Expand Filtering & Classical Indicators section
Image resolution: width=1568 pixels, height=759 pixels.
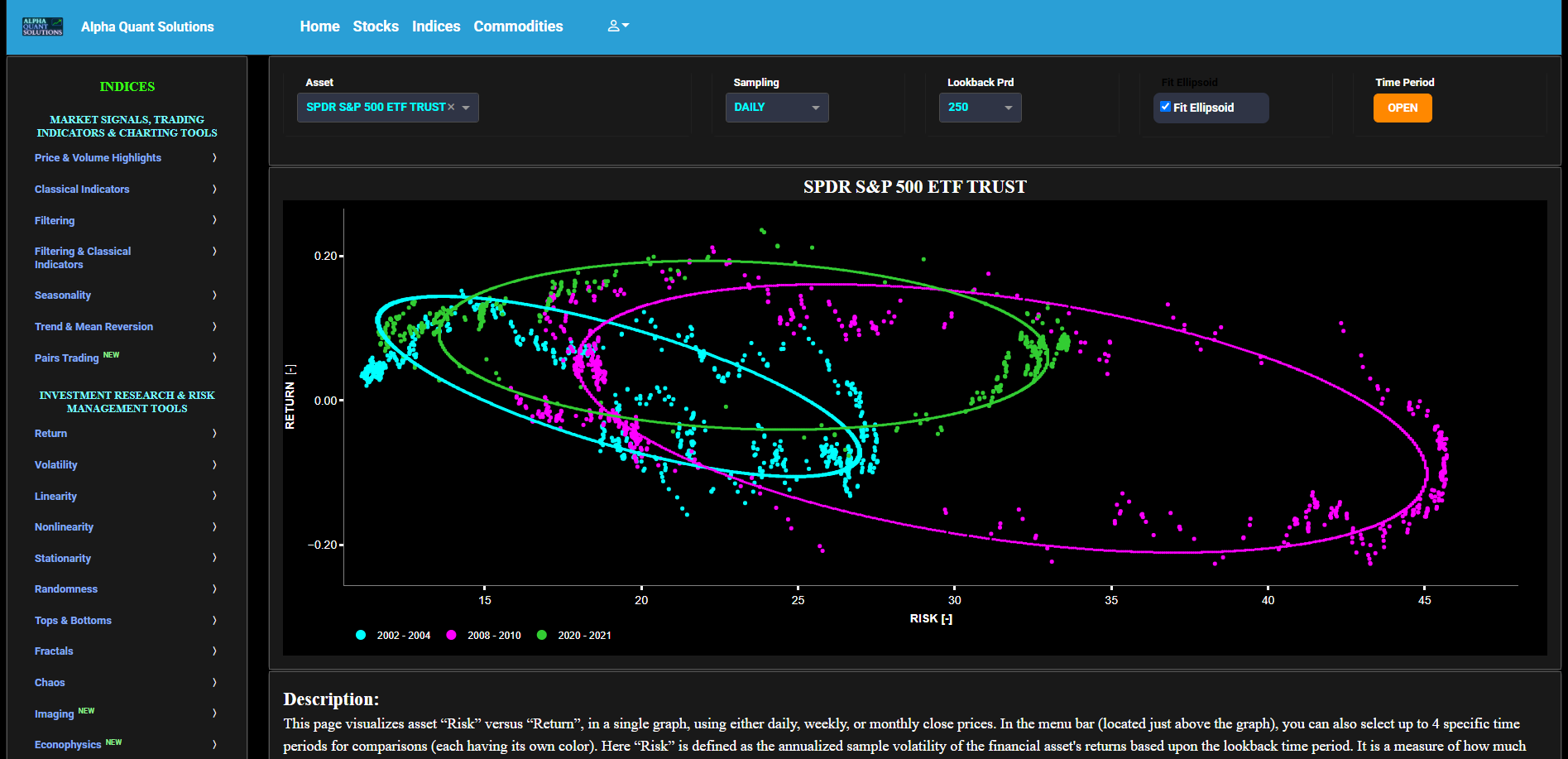click(127, 258)
